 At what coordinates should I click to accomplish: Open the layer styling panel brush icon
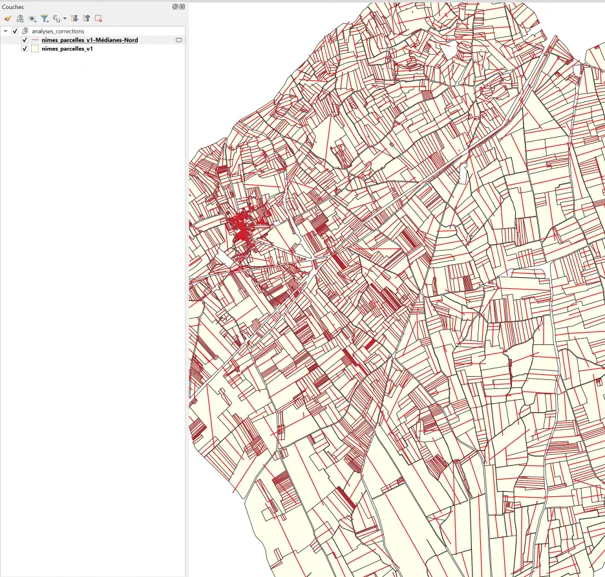click(8, 19)
